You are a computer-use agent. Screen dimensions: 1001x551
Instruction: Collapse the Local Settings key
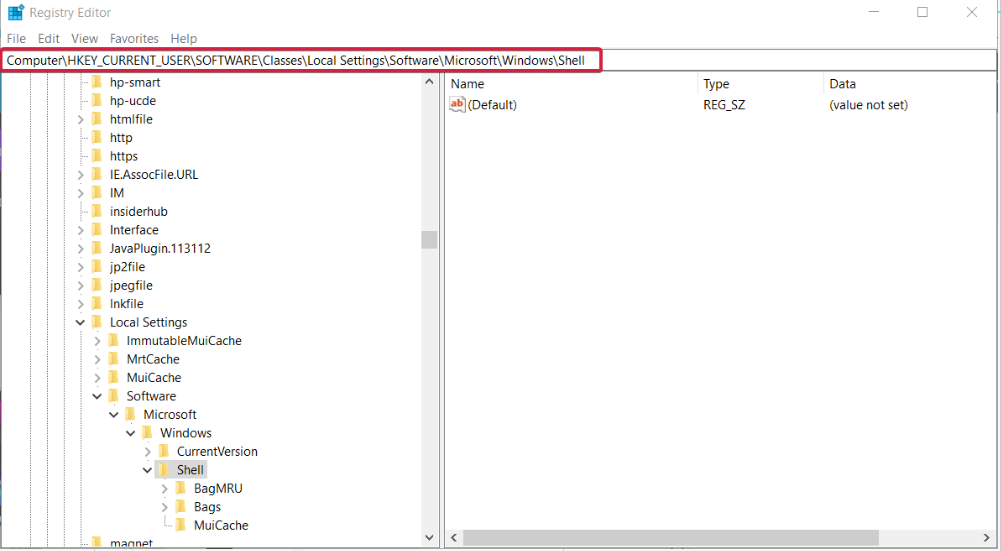coord(80,322)
